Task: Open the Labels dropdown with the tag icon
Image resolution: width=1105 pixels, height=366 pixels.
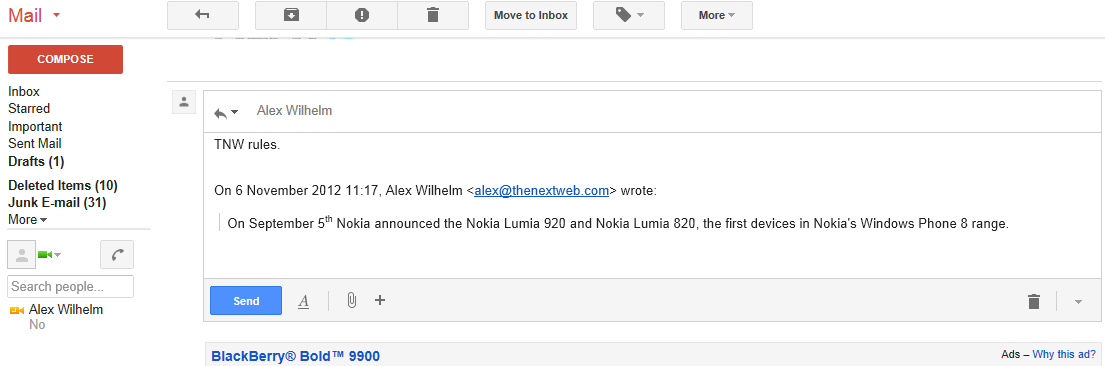Action: (629, 16)
